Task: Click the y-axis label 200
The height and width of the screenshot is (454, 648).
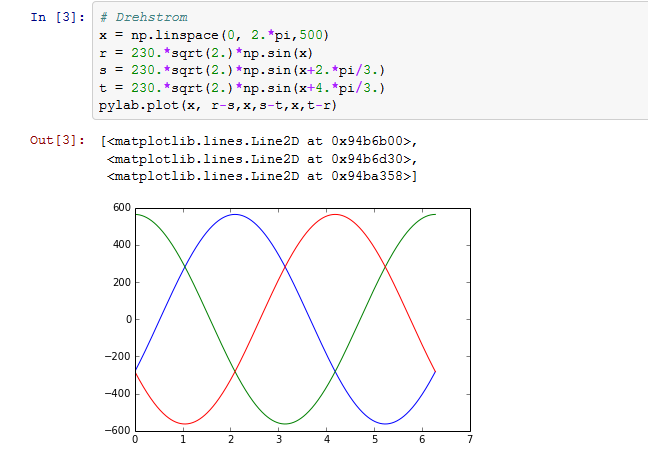Action: click(x=122, y=282)
